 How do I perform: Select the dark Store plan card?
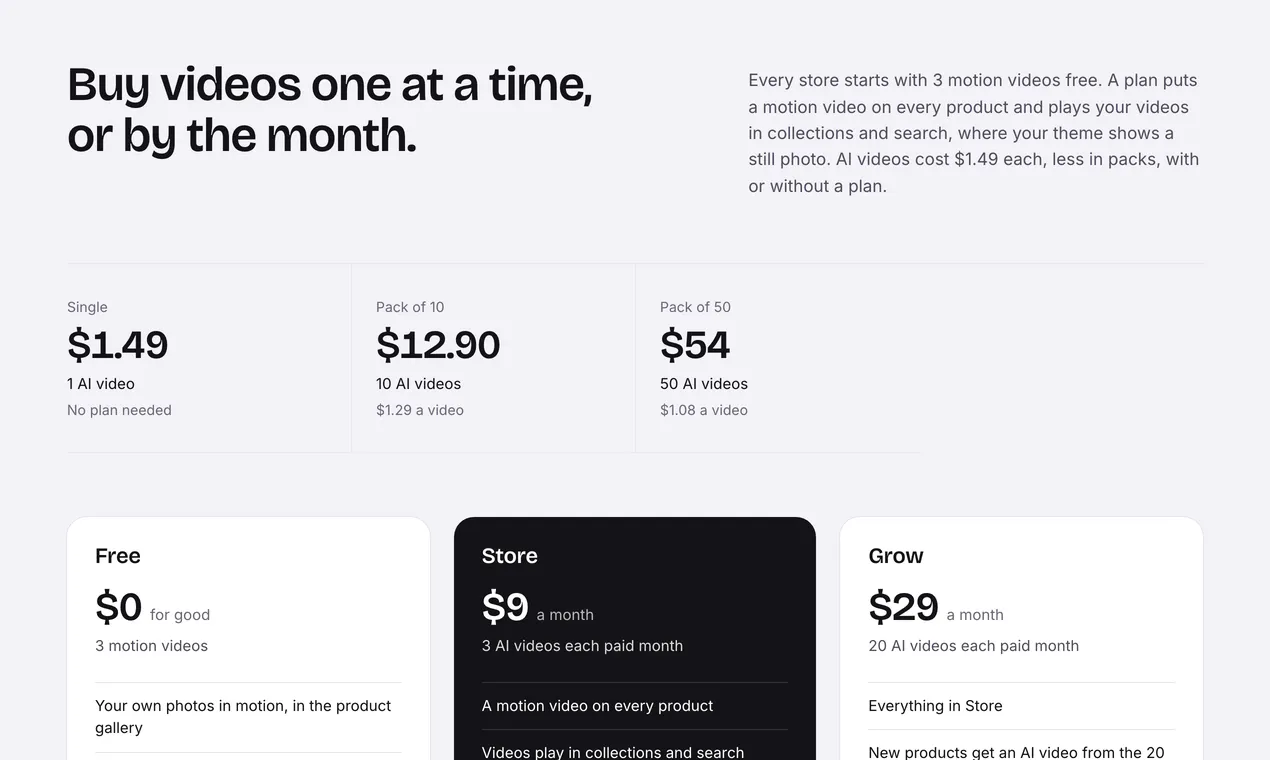[x=635, y=638]
